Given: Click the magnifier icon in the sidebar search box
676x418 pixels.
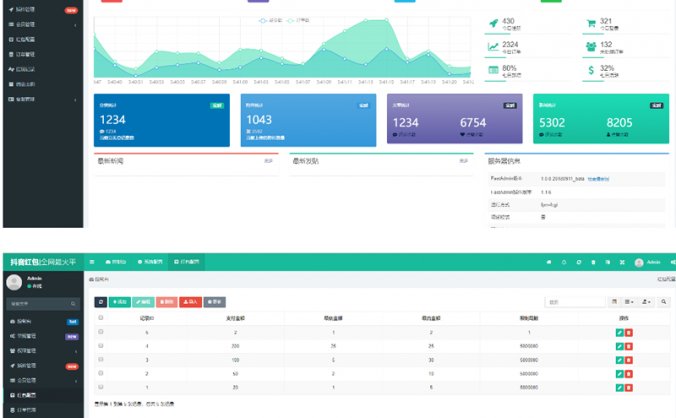Looking at the screenshot, I should point(73,302).
